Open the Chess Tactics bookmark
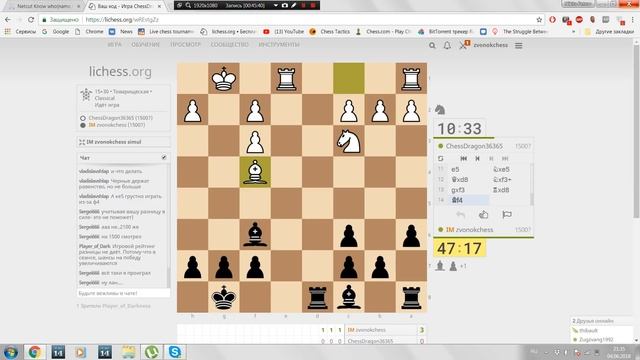This screenshot has width=640, height=360. click(330, 31)
